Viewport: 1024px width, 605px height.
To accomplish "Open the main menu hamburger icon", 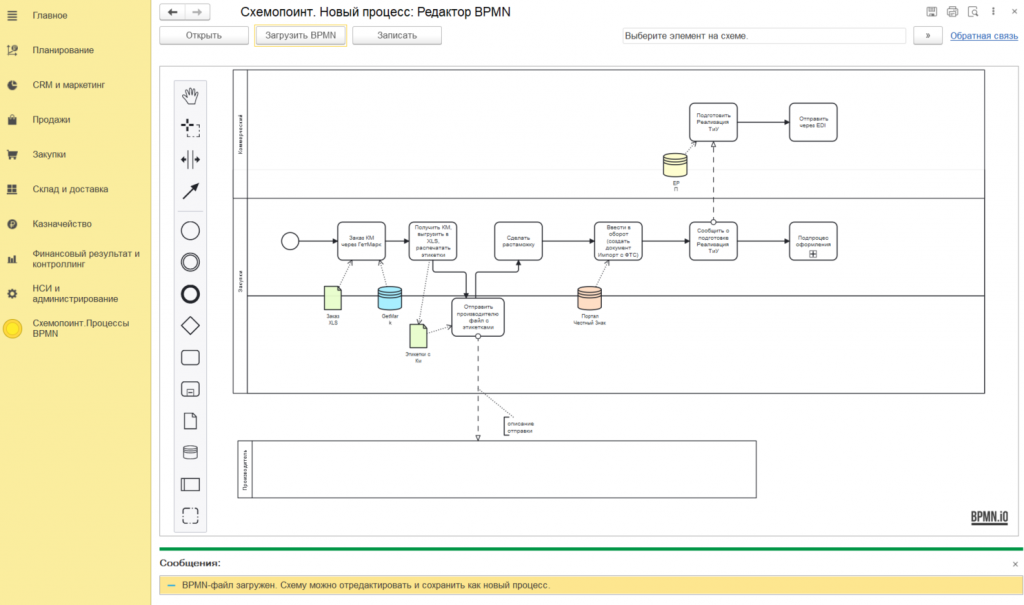I will point(12,15).
